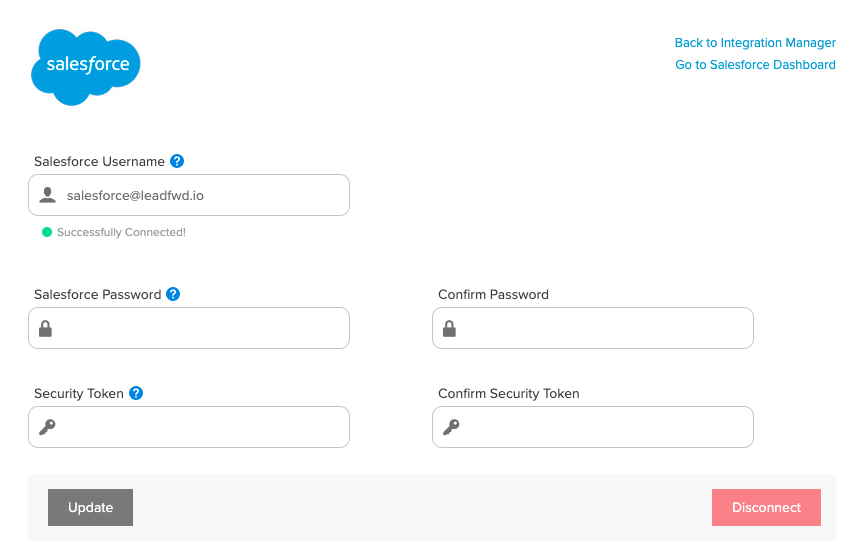
Task: Click key icon in Security Token field
Action: click(47, 427)
